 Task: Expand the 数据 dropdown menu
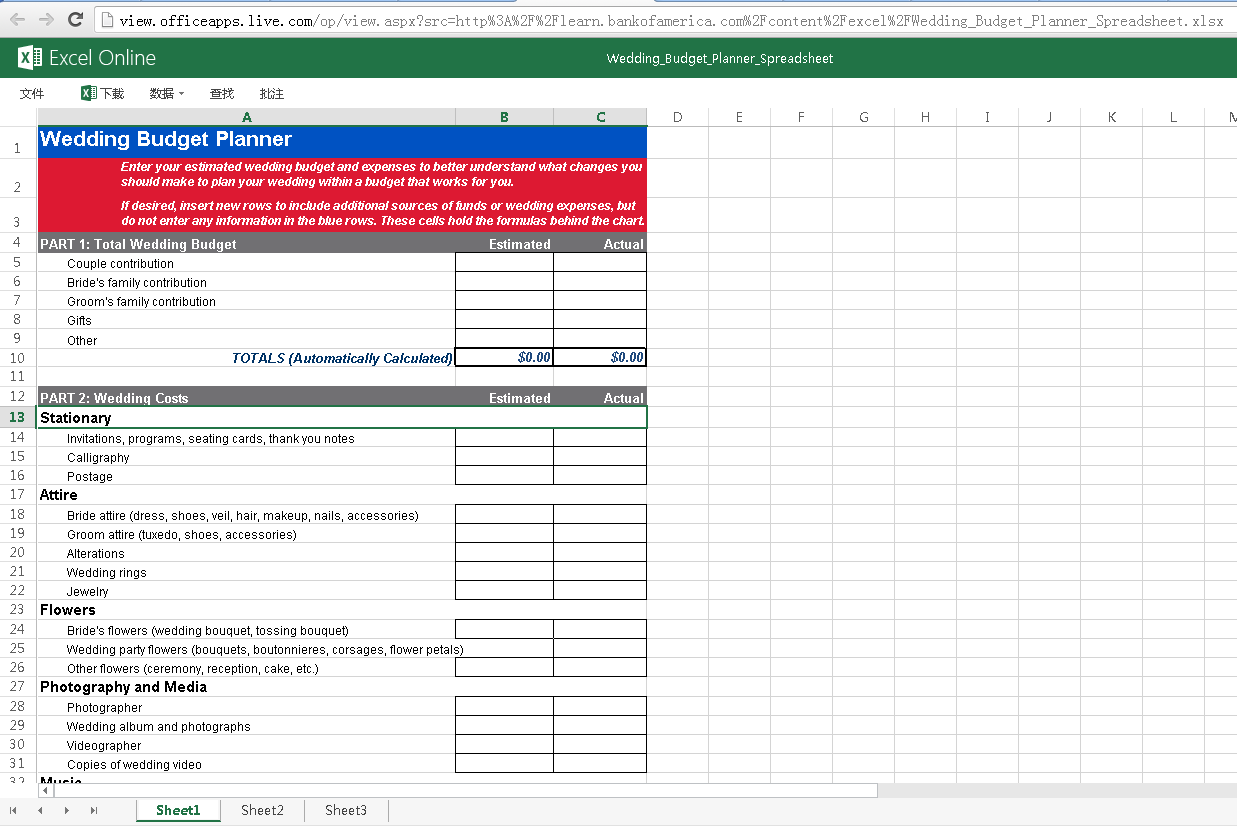[166, 93]
